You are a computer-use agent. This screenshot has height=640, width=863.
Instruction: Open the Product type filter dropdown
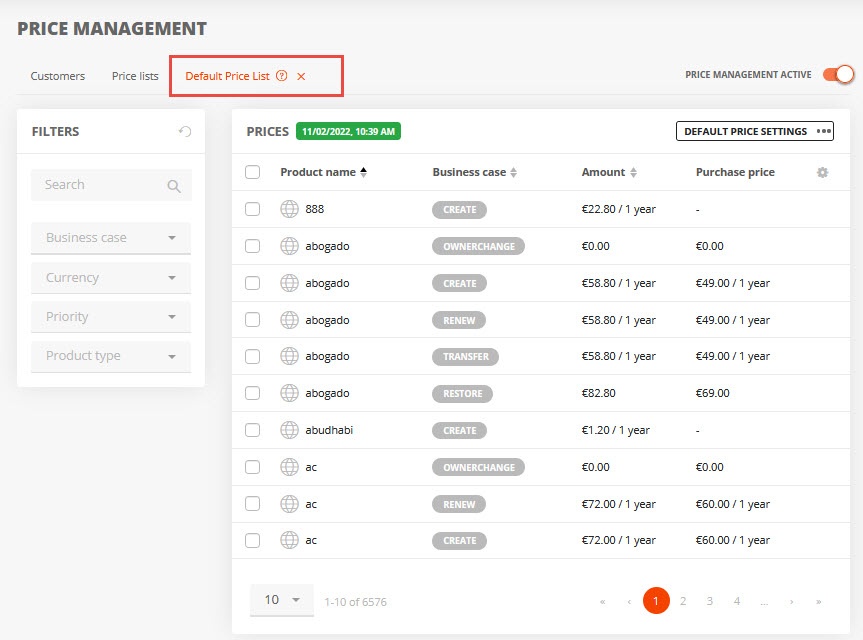pos(111,356)
